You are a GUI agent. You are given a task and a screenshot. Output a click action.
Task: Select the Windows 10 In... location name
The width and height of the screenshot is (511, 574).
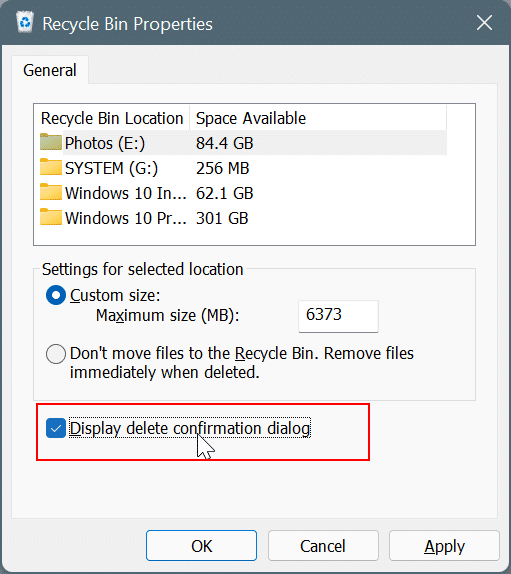click(x=126, y=193)
